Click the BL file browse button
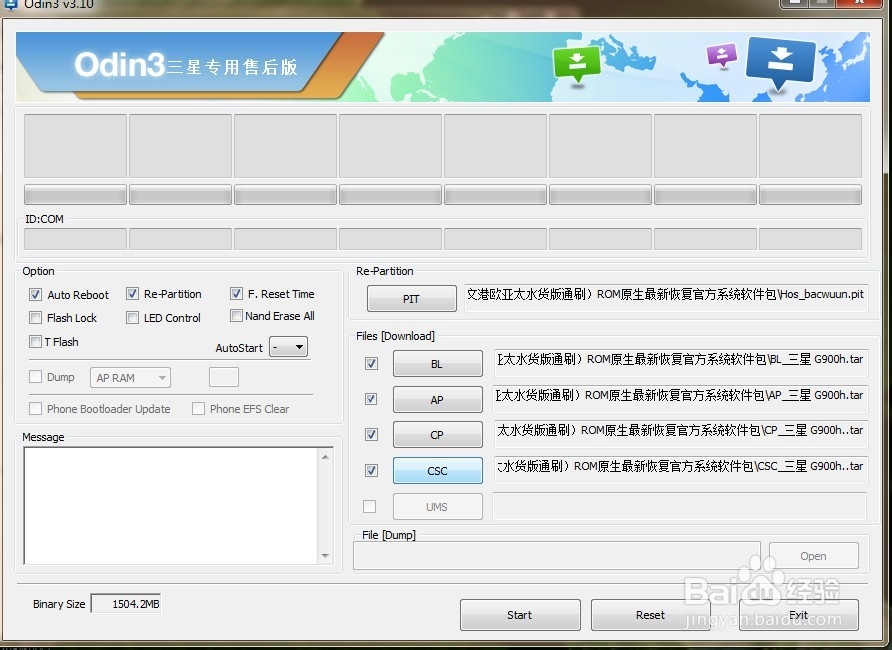Image resolution: width=892 pixels, height=650 pixels. coord(437,363)
